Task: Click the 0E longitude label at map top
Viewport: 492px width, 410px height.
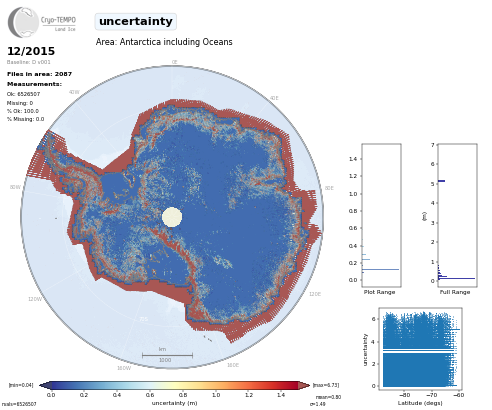Action: click(174, 62)
